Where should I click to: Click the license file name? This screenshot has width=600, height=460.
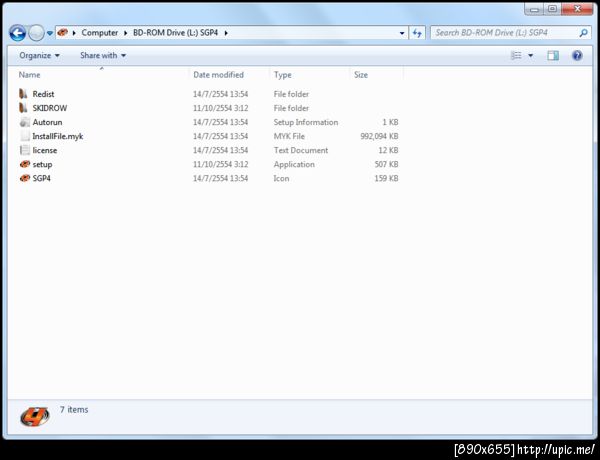pyautogui.click(x=45, y=150)
